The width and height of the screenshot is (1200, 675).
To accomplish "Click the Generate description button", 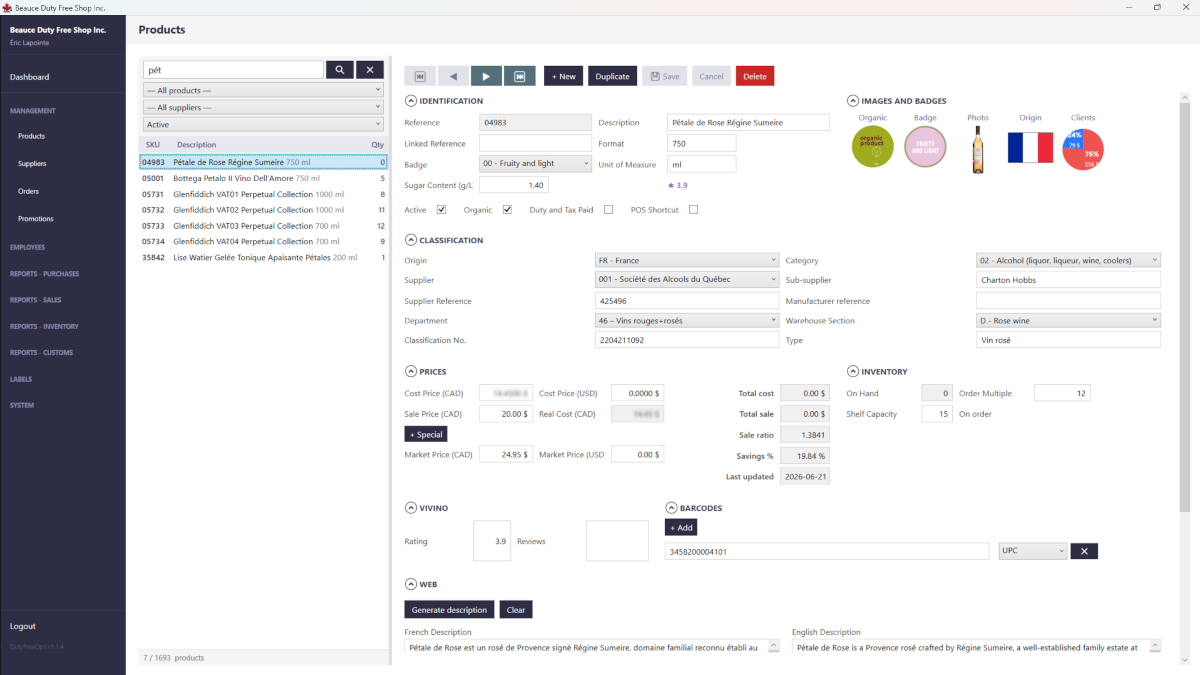I will [x=449, y=609].
